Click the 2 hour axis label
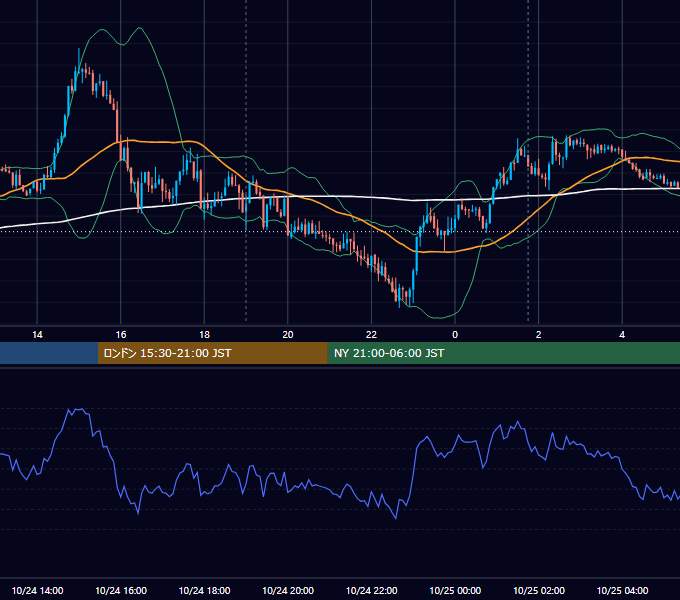The image size is (680, 600). pyautogui.click(x=538, y=335)
